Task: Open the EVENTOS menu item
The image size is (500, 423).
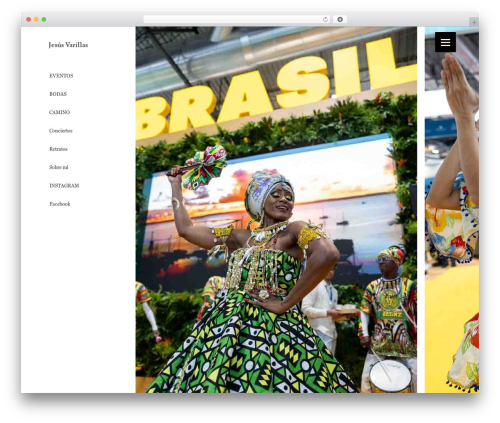Action: coord(61,76)
